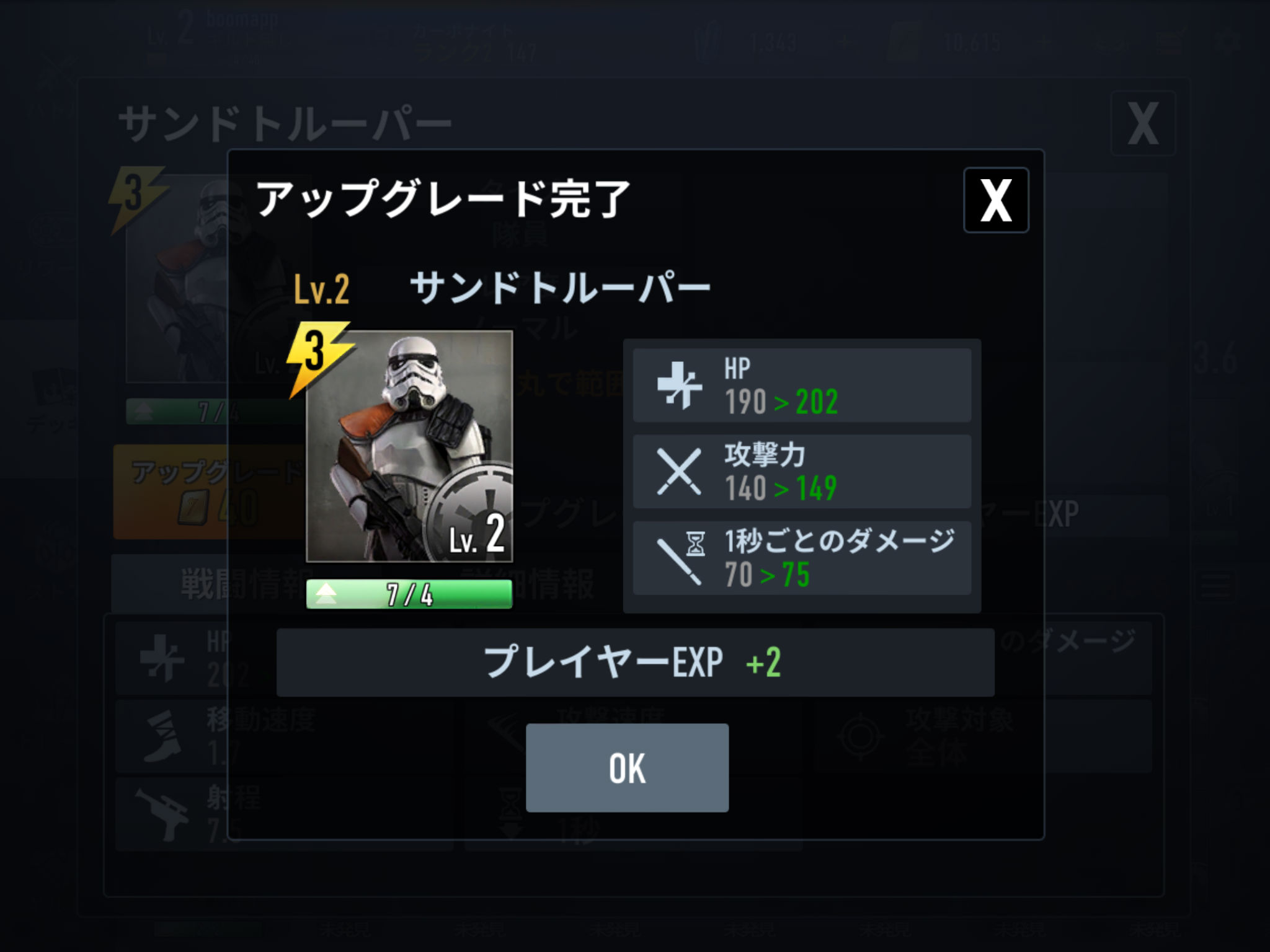
Task: Confirm the upgrade with the OK button
Action: pos(627,767)
